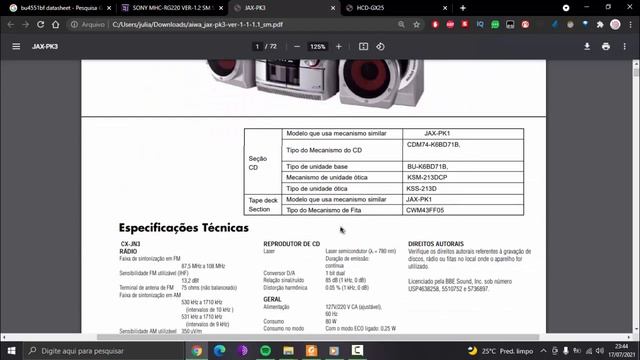The width and height of the screenshot is (640, 360).
Task: Click the table cell KSS-213D
Action: tap(463, 189)
